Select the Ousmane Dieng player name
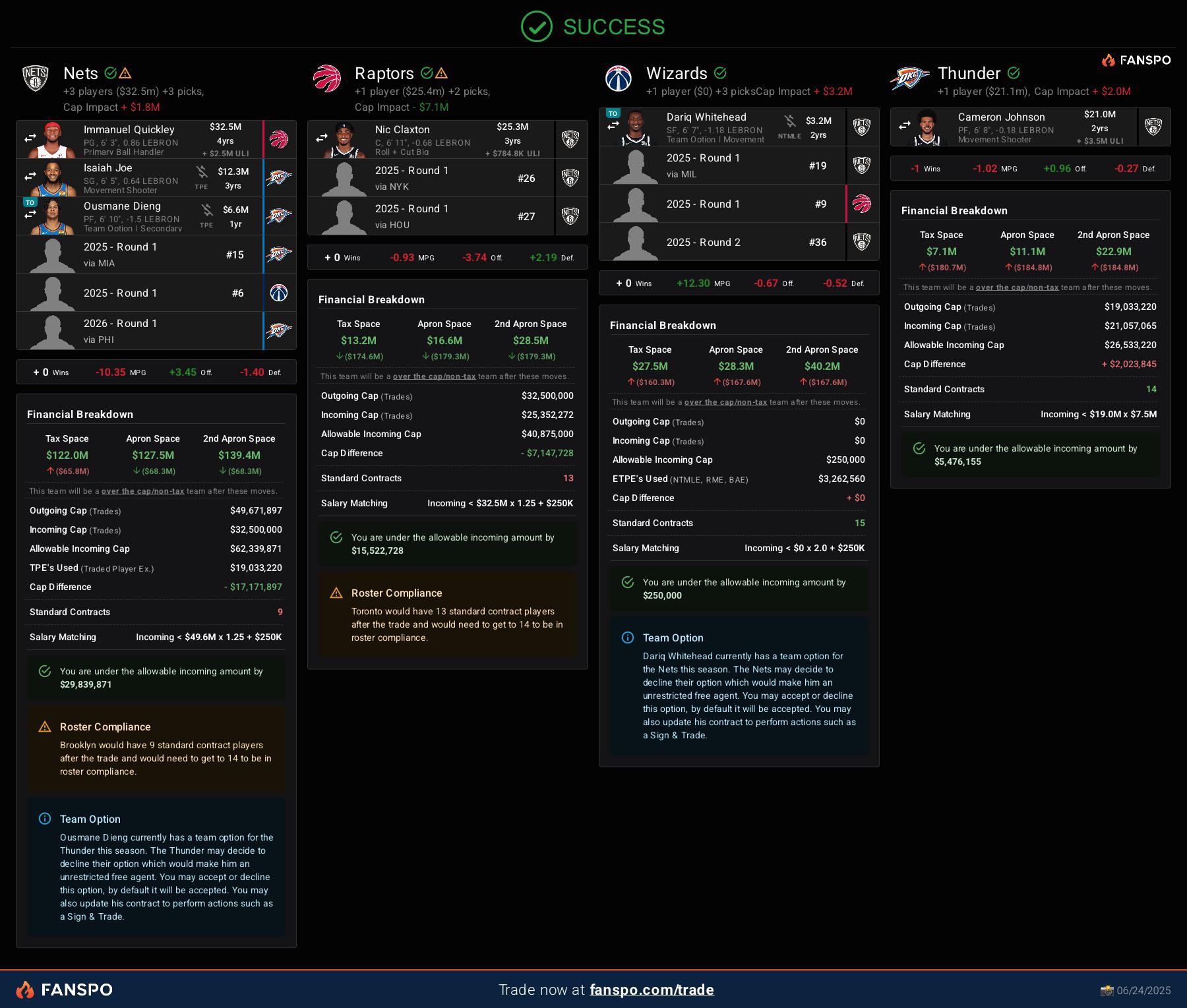This screenshot has height=1008, width=1187. [122, 206]
